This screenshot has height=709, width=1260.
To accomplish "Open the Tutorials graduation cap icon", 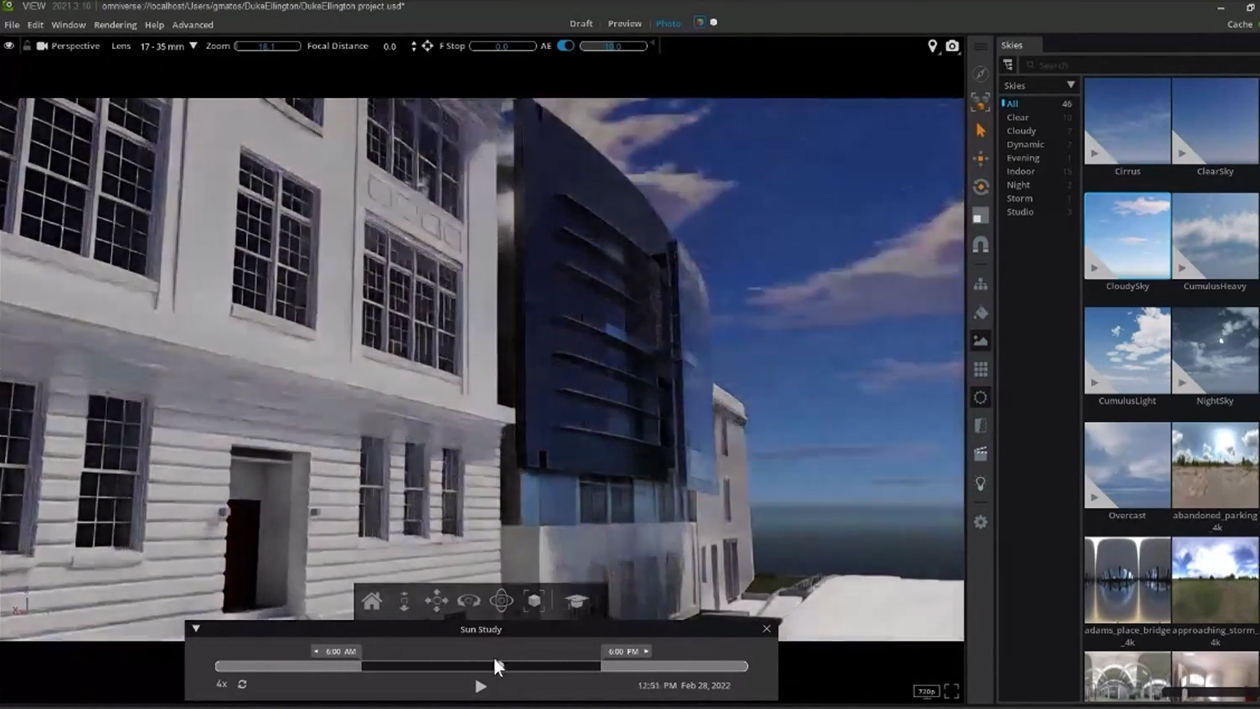I will pos(577,600).
